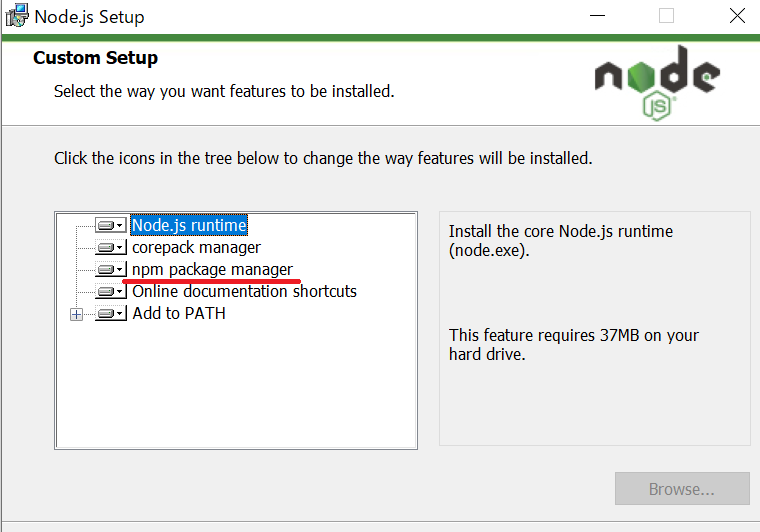Select the npm package manager tree item

tap(212, 269)
